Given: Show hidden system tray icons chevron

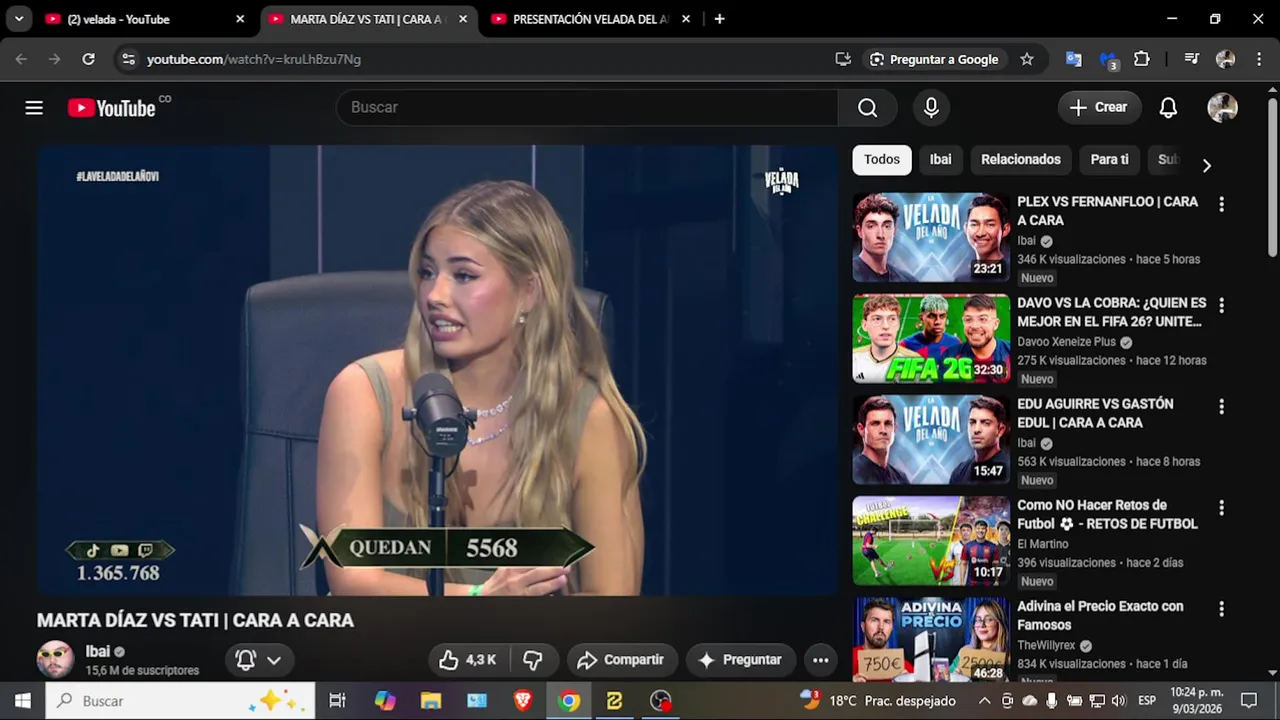Looking at the screenshot, I should [x=984, y=701].
